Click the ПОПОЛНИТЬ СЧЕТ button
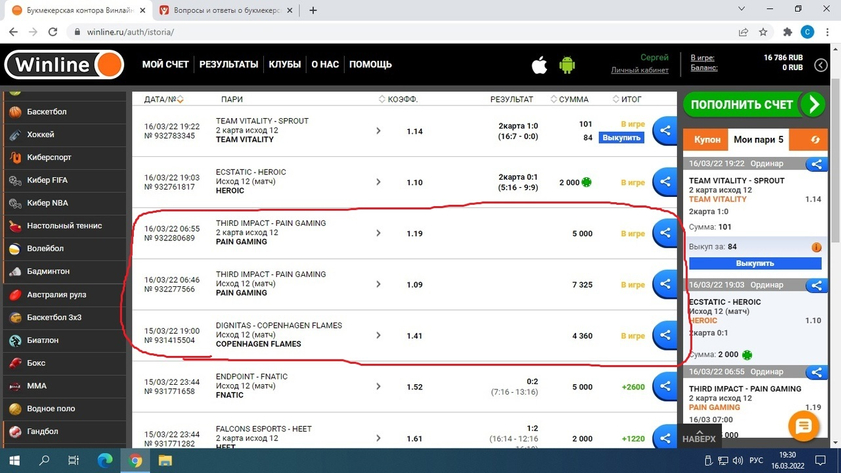The width and height of the screenshot is (841, 473). [x=754, y=105]
